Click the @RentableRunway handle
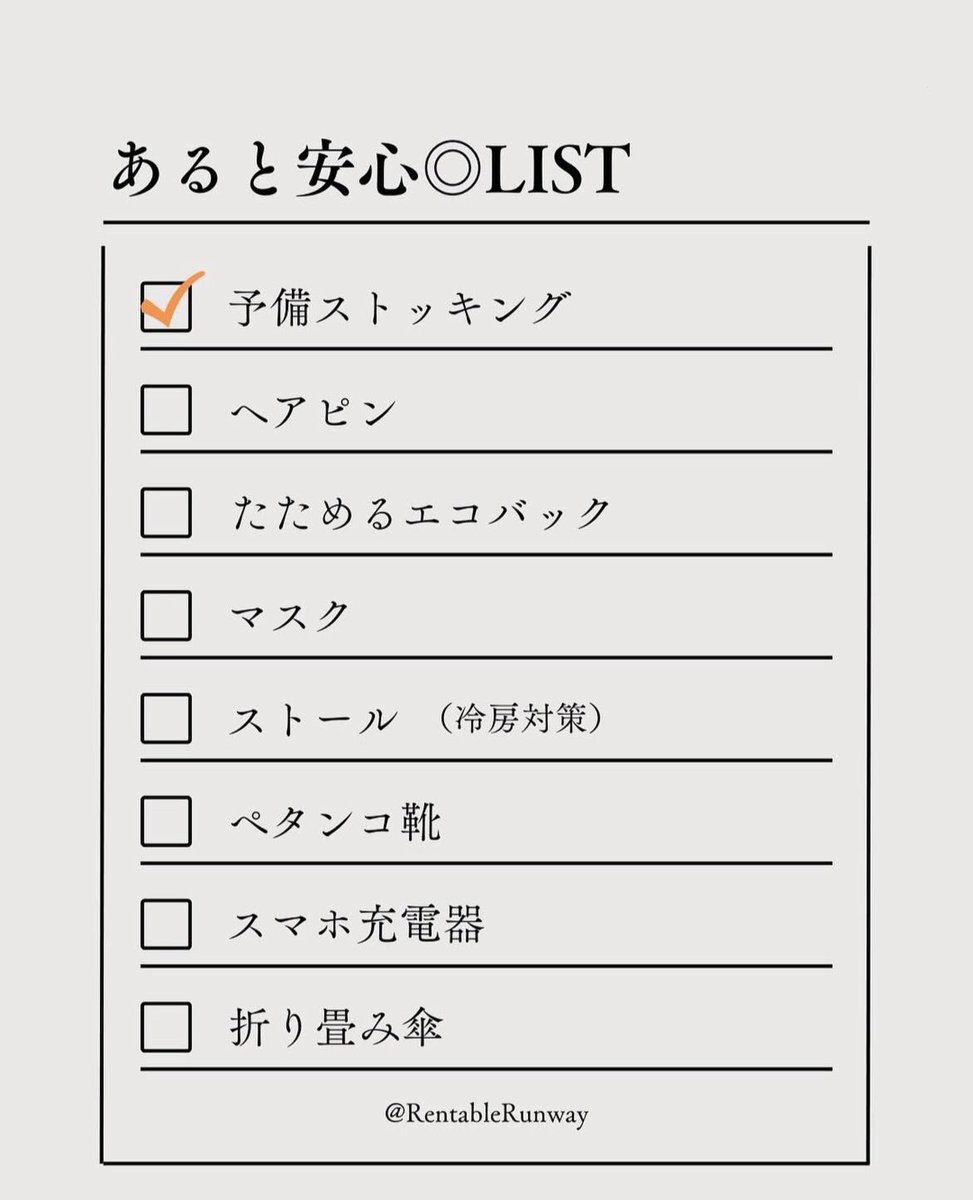Viewport: 973px width, 1200px height. tap(486, 1114)
